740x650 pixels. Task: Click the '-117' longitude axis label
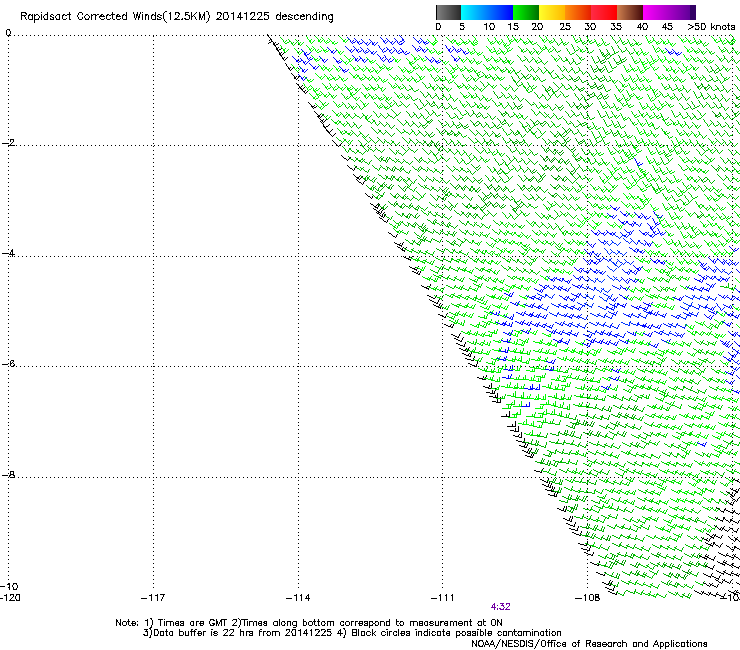coord(153,598)
